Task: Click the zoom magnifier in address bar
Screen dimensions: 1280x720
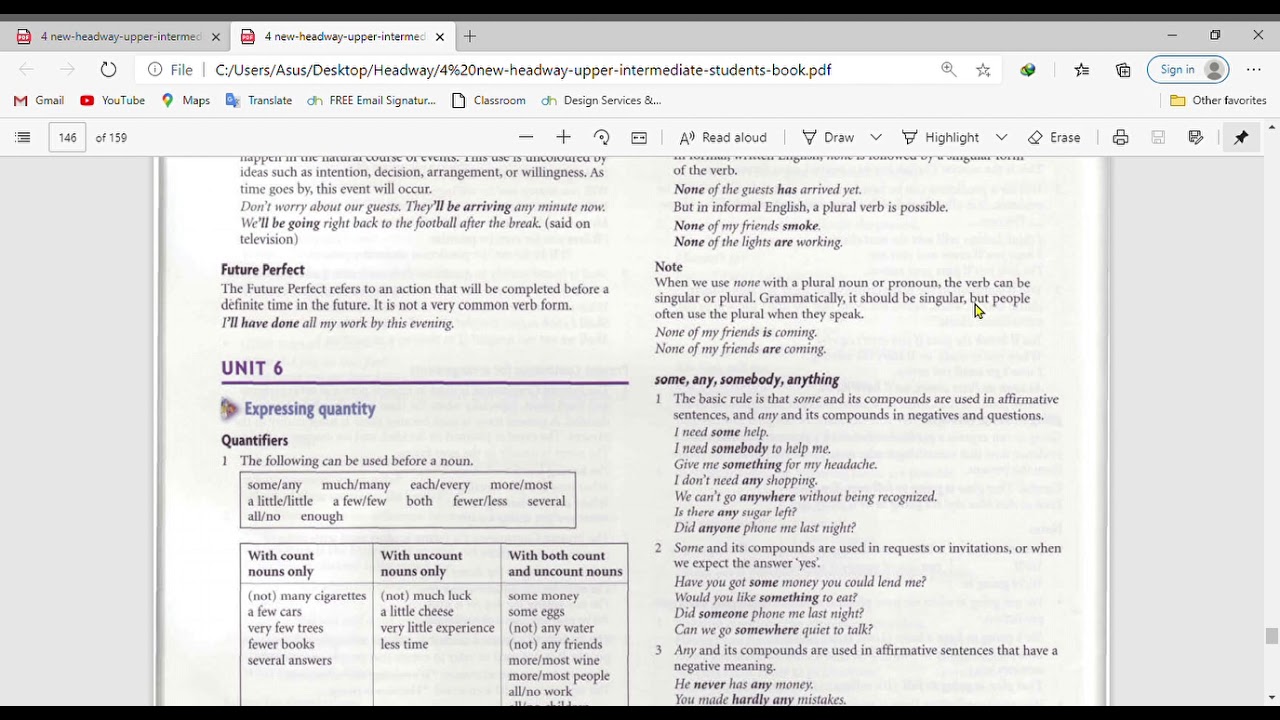Action: (x=948, y=70)
